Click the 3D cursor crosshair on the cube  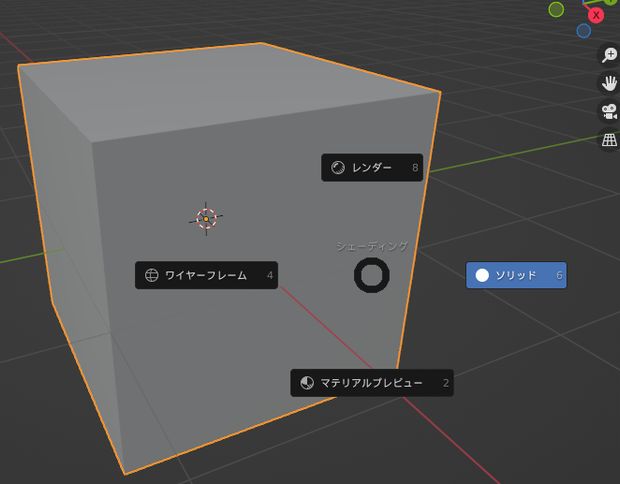point(206,219)
